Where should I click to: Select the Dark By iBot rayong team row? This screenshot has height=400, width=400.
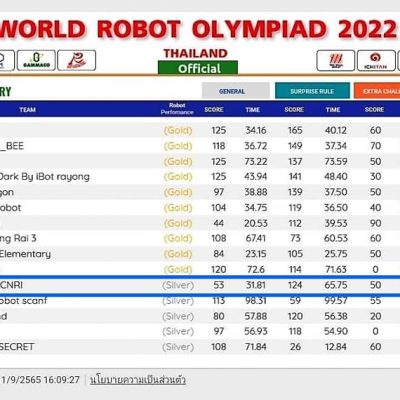pos(200,177)
